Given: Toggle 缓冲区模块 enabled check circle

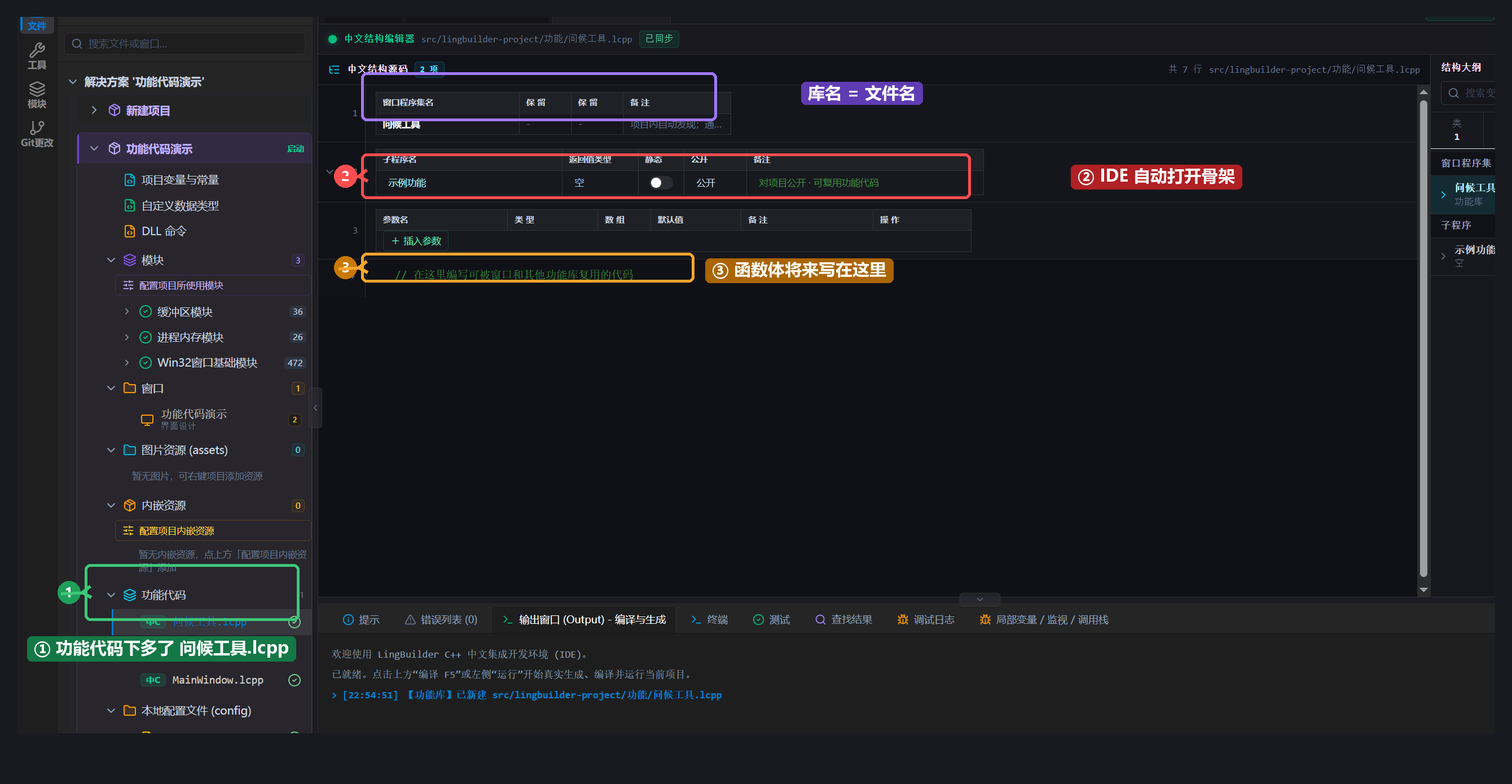Looking at the screenshot, I should [x=146, y=311].
